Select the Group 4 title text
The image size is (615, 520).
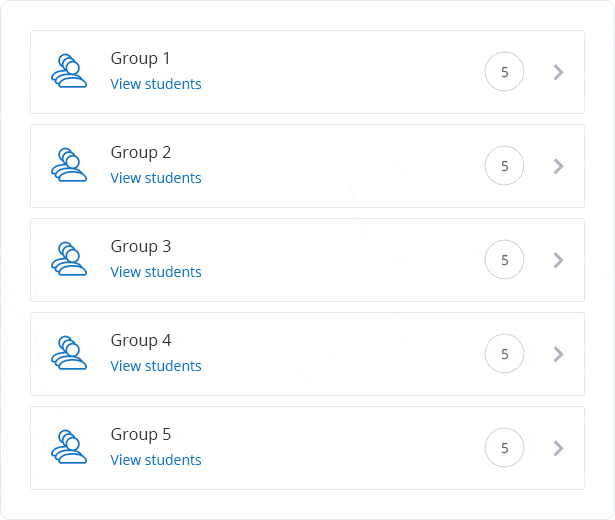141,341
